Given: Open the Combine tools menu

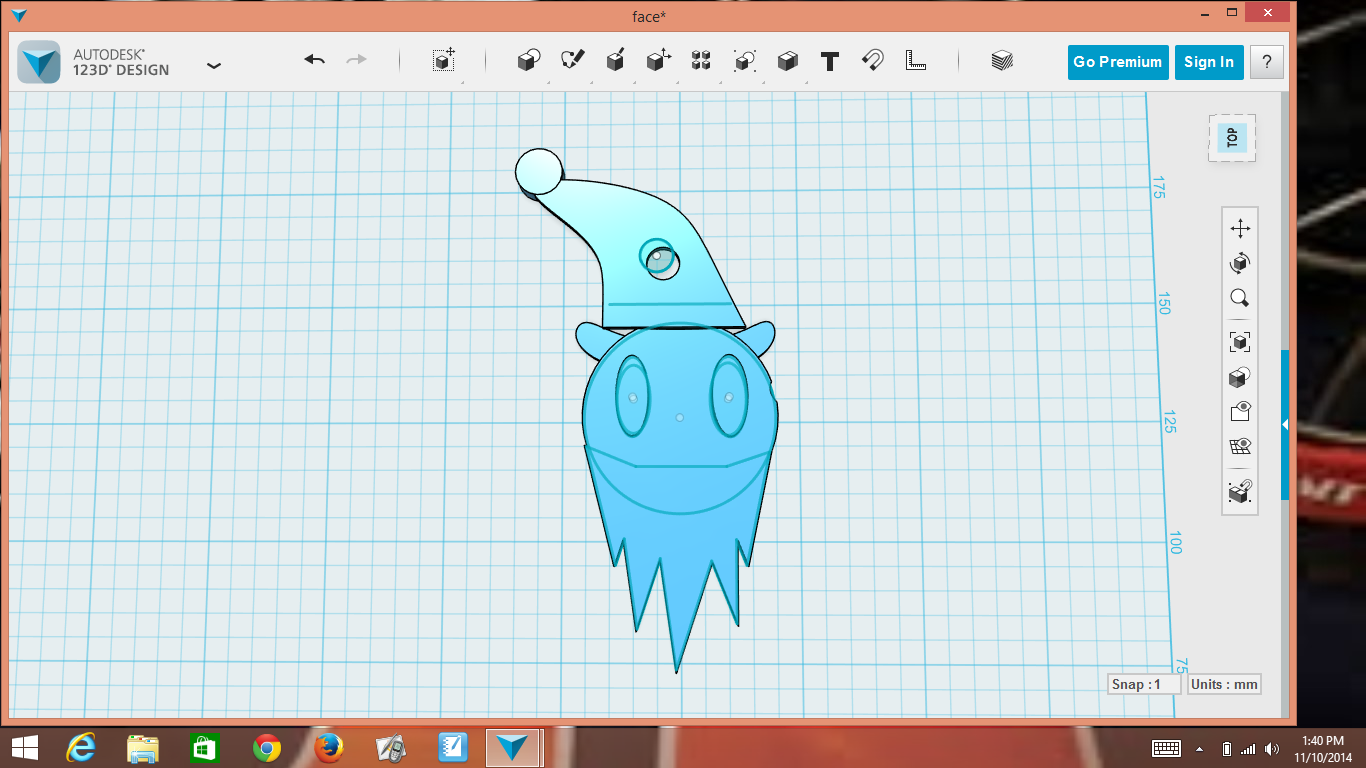Looking at the screenshot, I should click(x=787, y=61).
